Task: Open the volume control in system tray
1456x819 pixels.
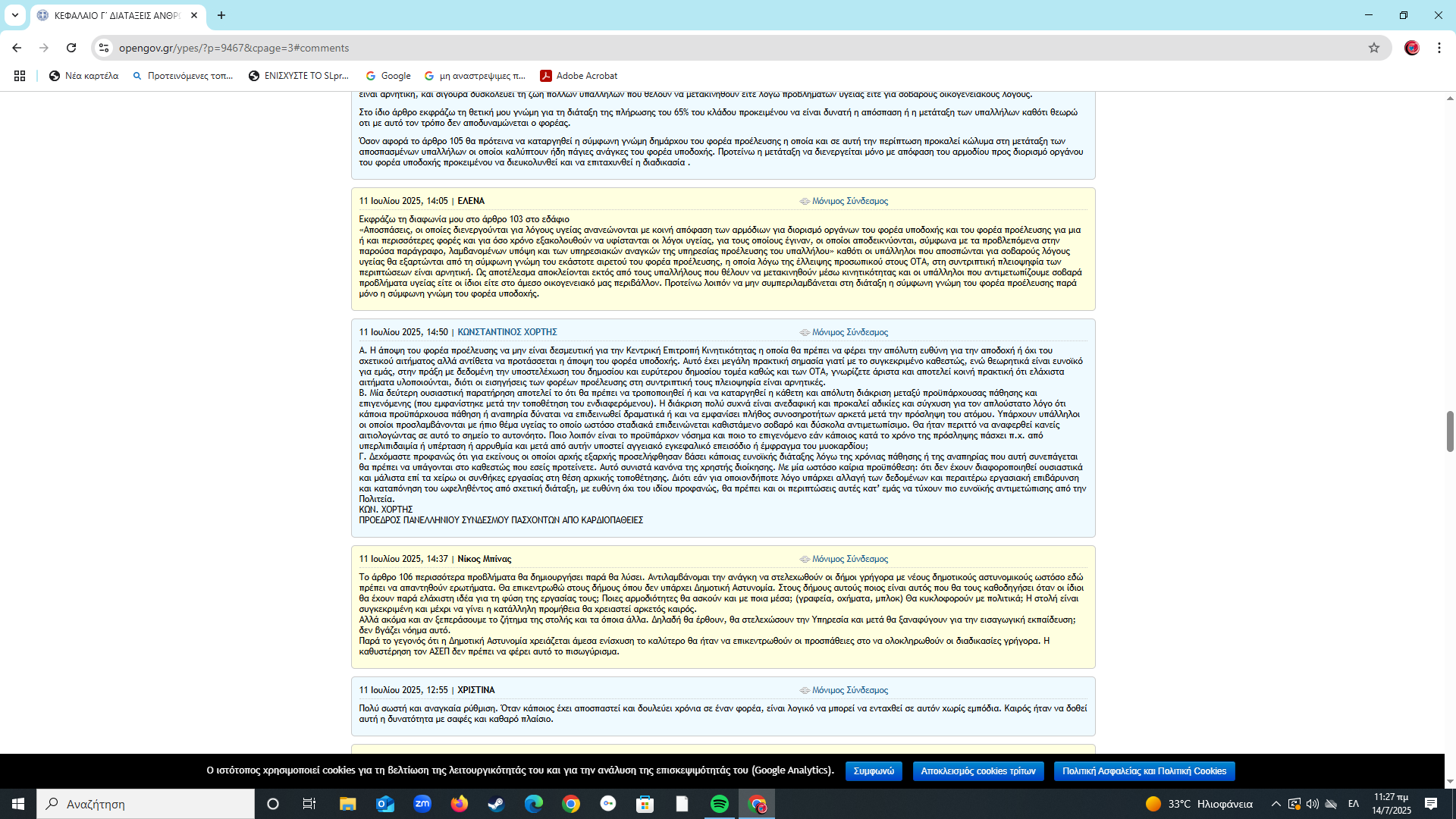Action: (1313, 804)
